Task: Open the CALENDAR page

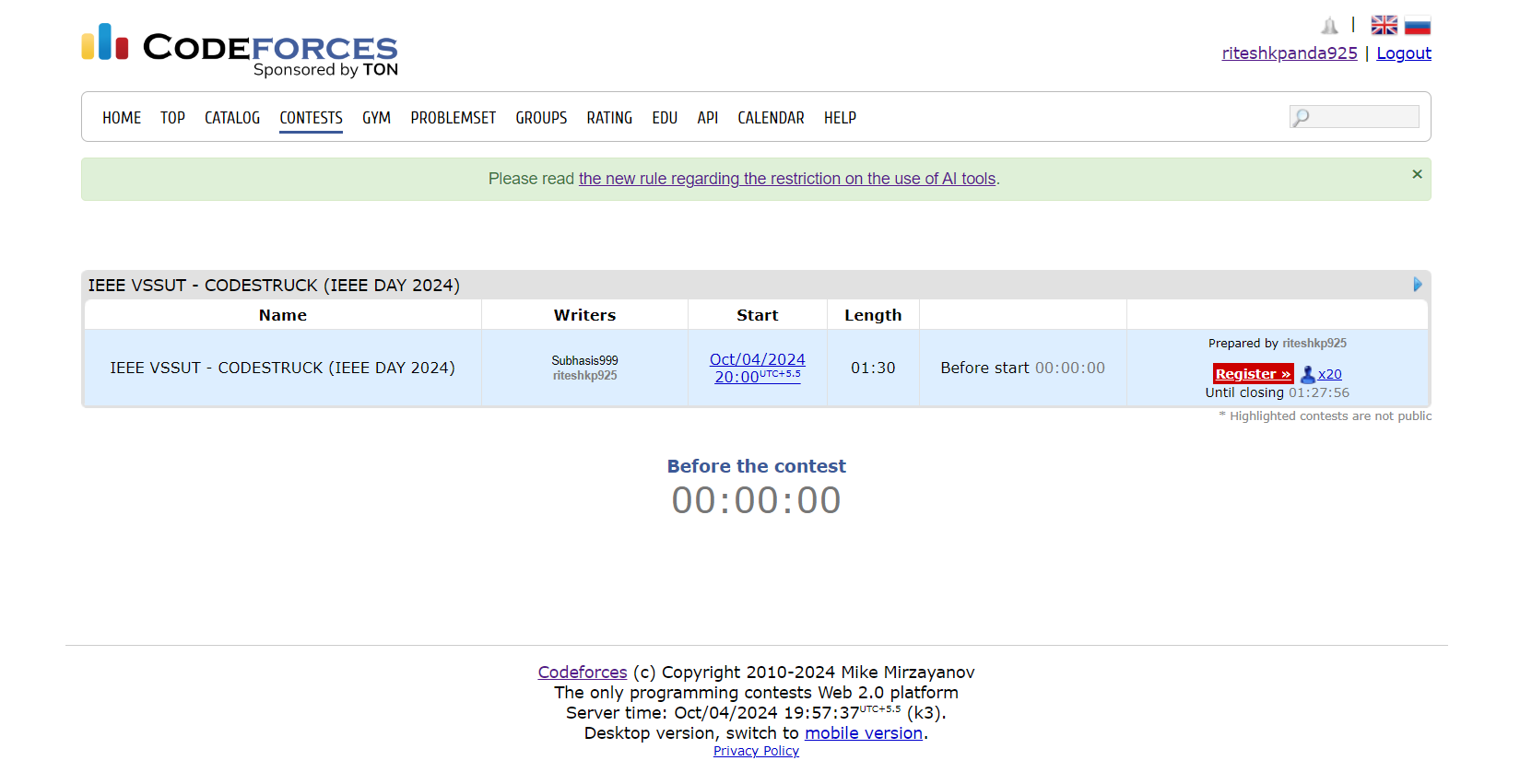Action: pyautogui.click(x=771, y=118)
